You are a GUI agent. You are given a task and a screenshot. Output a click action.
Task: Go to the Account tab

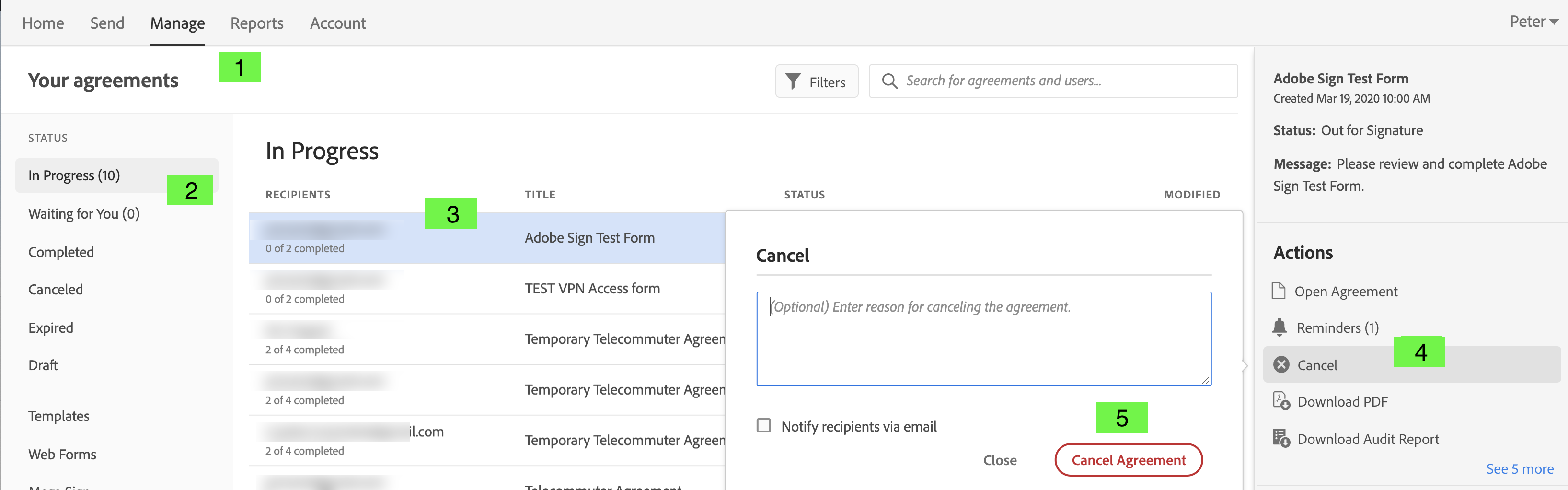337,23
